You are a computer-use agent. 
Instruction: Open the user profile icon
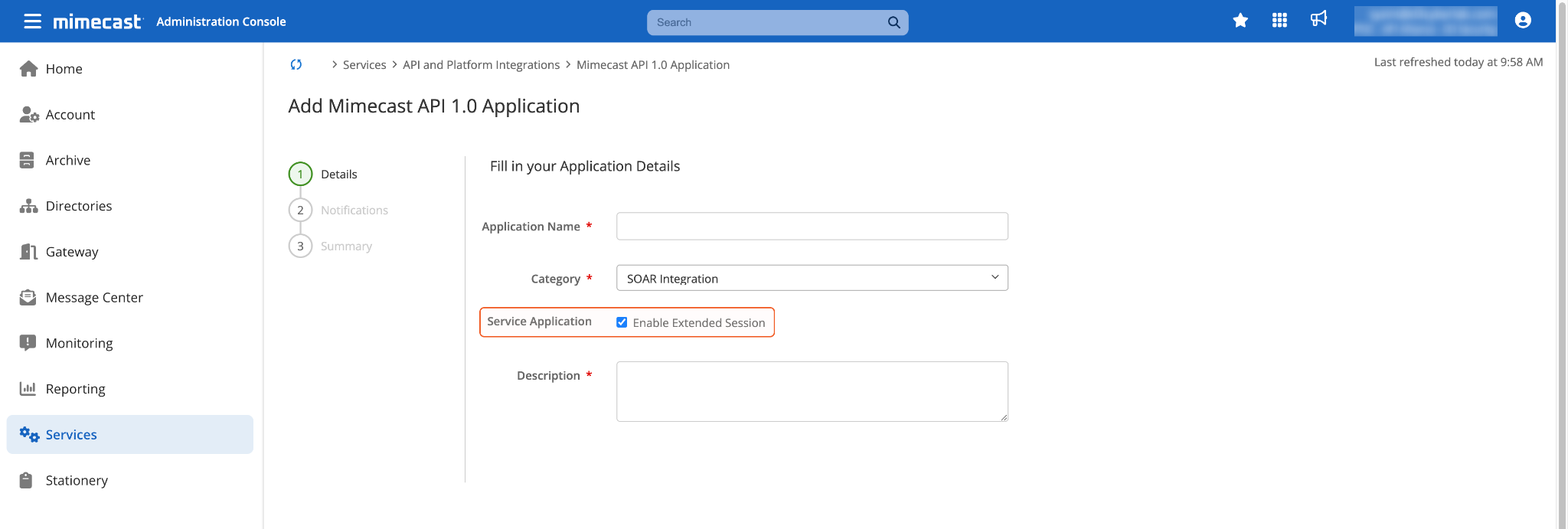point(1523,21)
